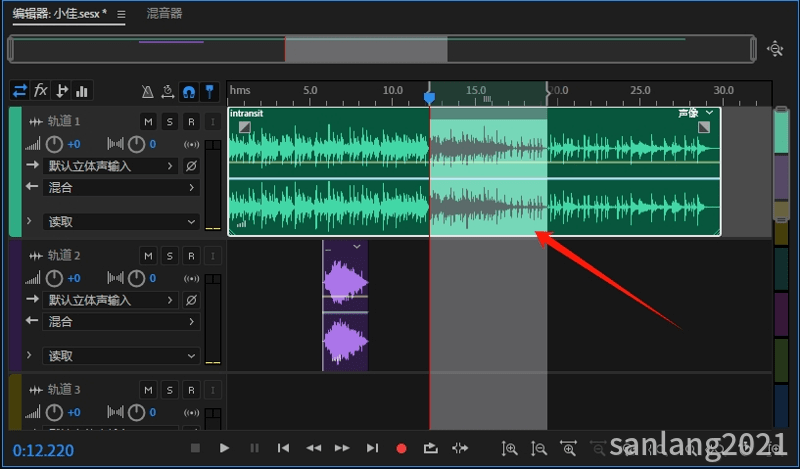Arm 轨道 3 for record with R
The width and height of the screenshot is (800, 469).
point(191,390)
